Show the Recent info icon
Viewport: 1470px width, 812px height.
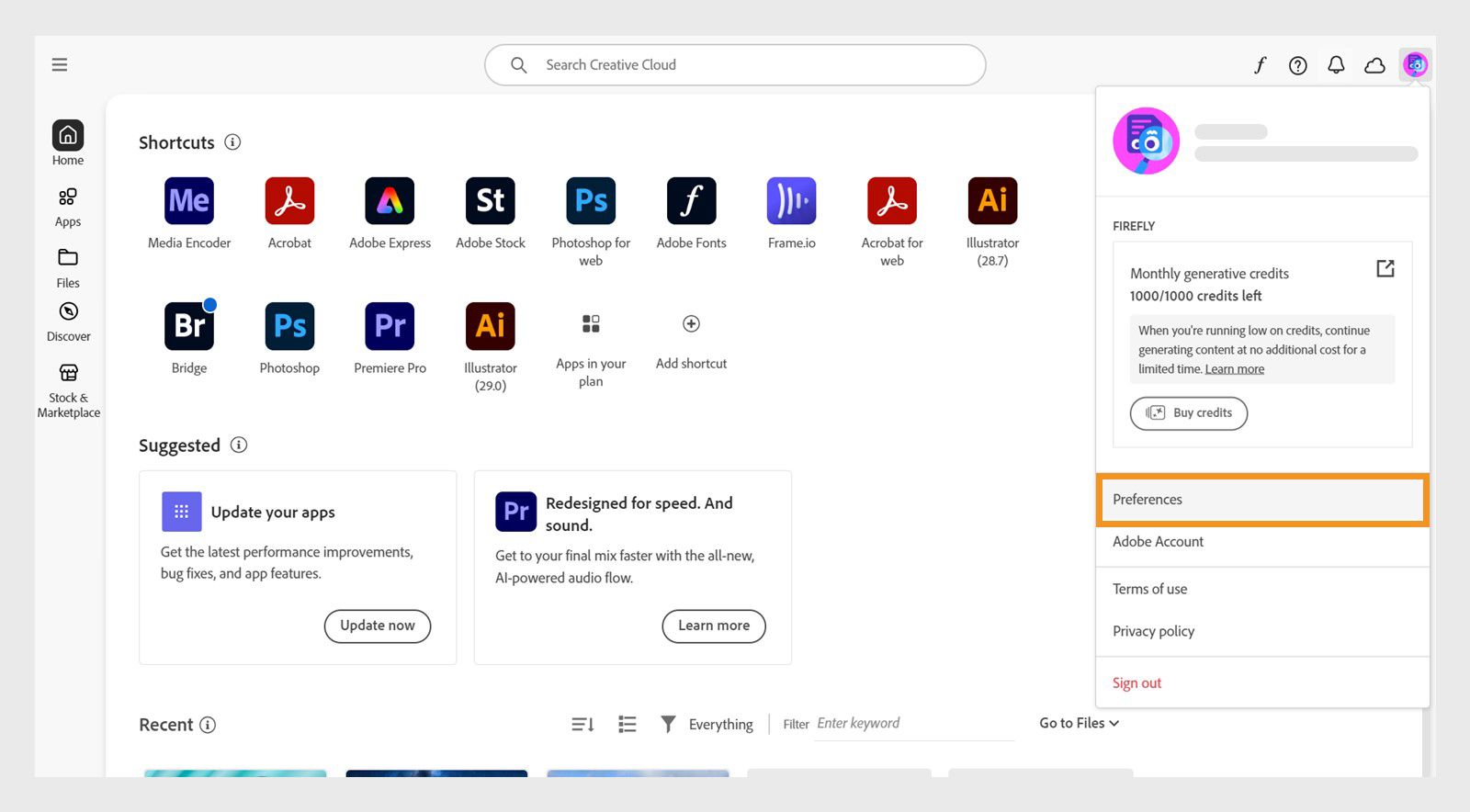coord(208,725)
